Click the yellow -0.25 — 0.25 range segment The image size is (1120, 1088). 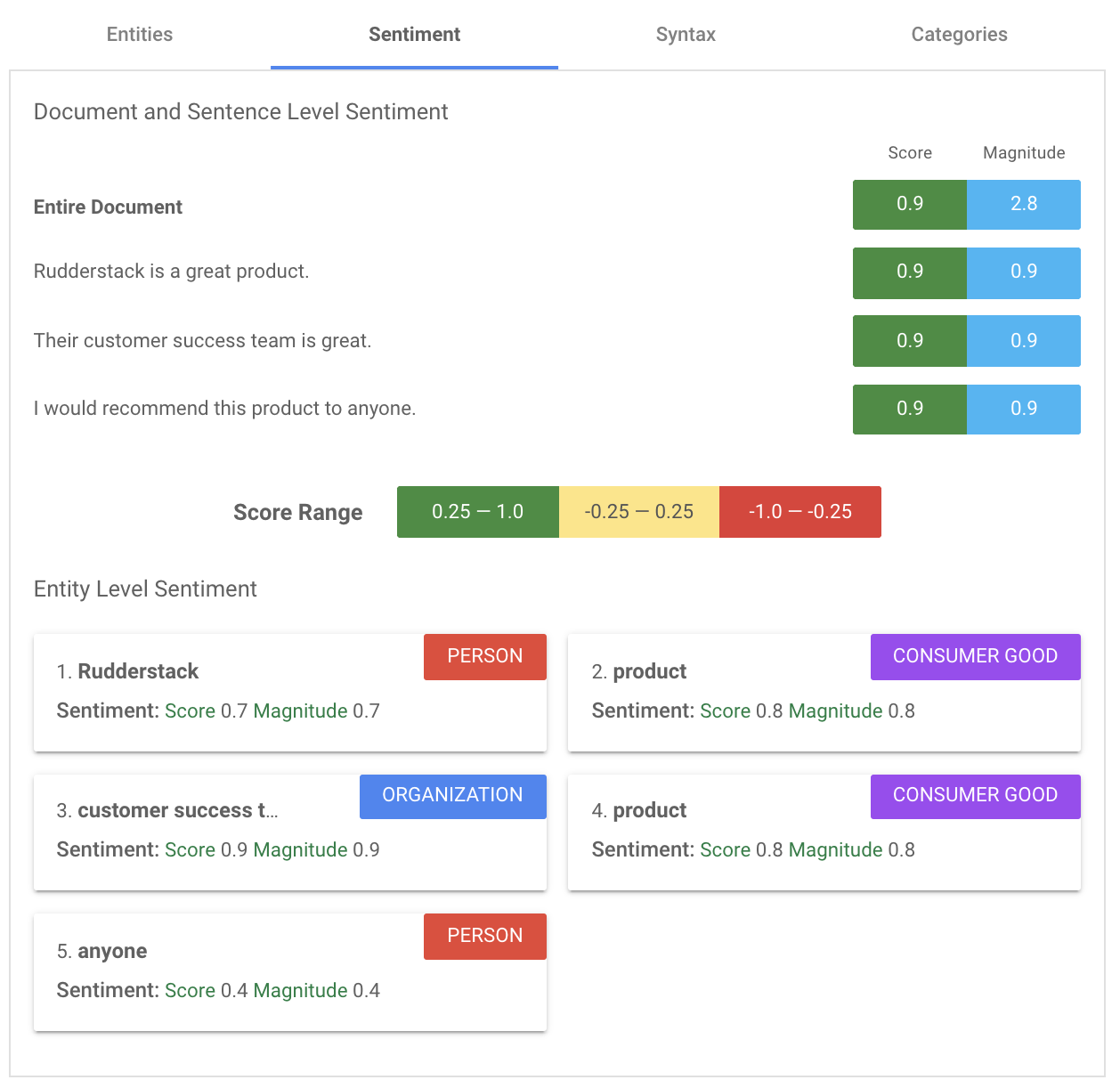[x=638, y=512]
